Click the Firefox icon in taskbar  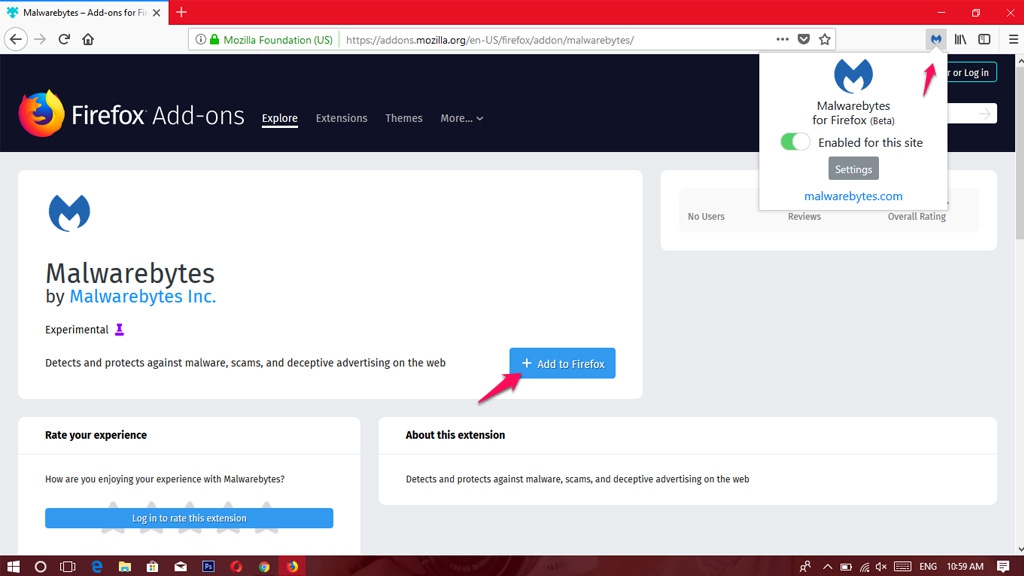pos(292,566)
